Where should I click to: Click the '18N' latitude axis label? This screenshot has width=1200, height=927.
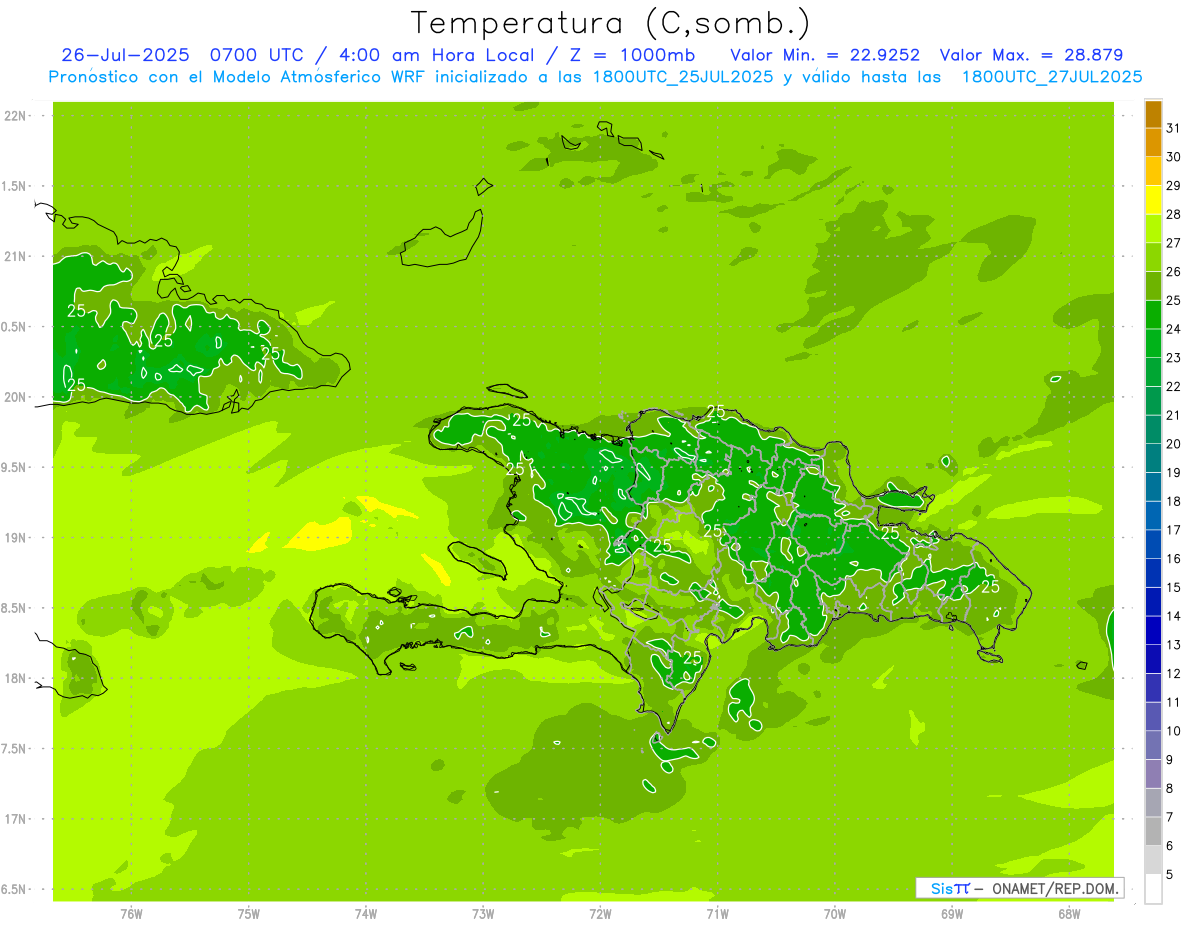click(x=16, y=678)
